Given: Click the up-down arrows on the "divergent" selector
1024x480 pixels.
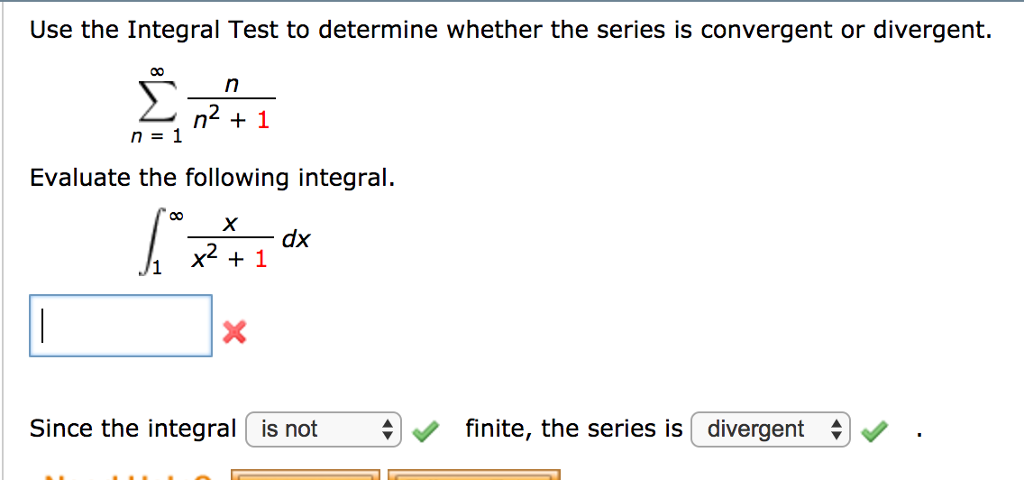Looking at the screenshot, I should point(836,429).
